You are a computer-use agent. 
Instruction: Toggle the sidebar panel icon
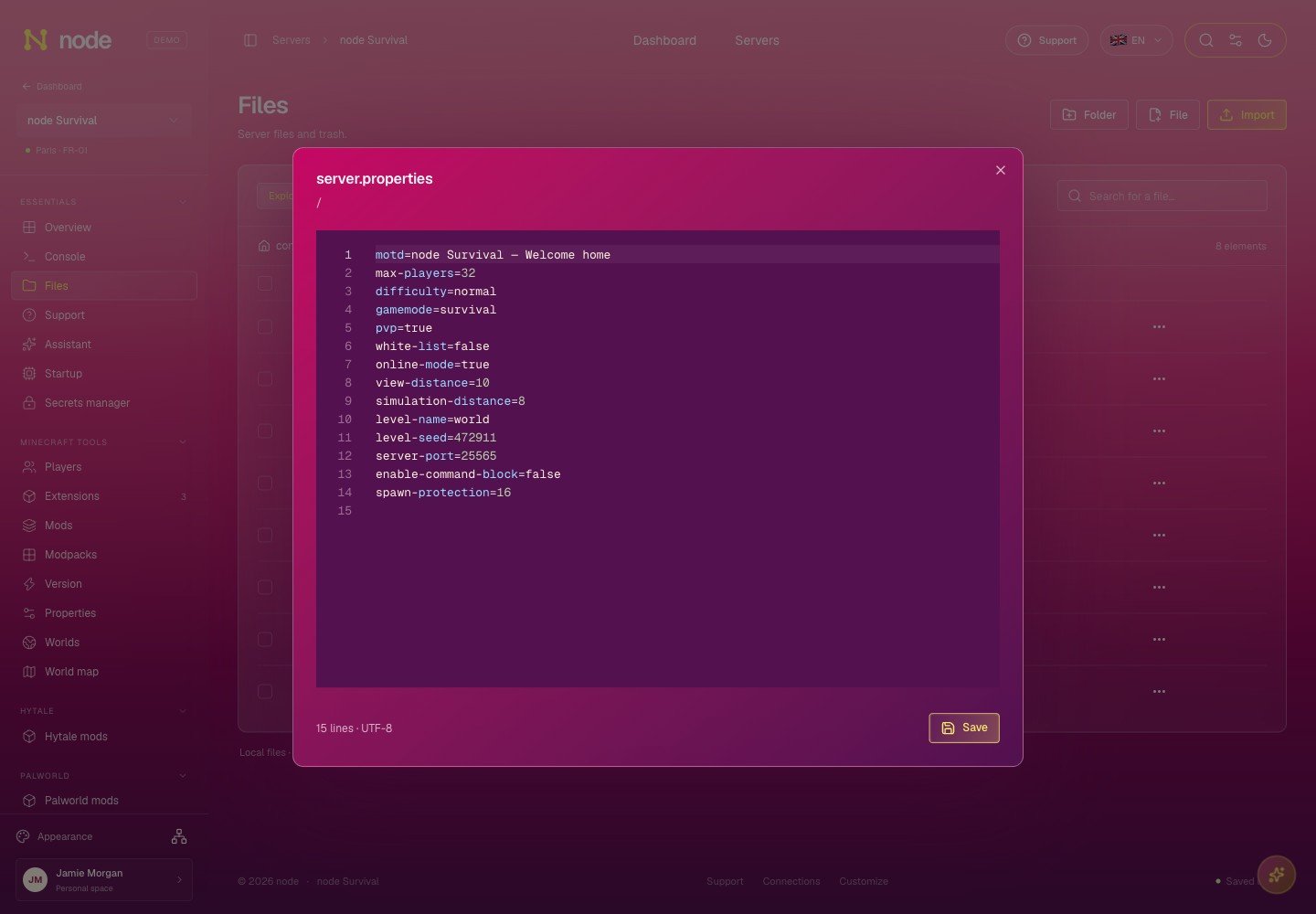[x=250, y=40]
